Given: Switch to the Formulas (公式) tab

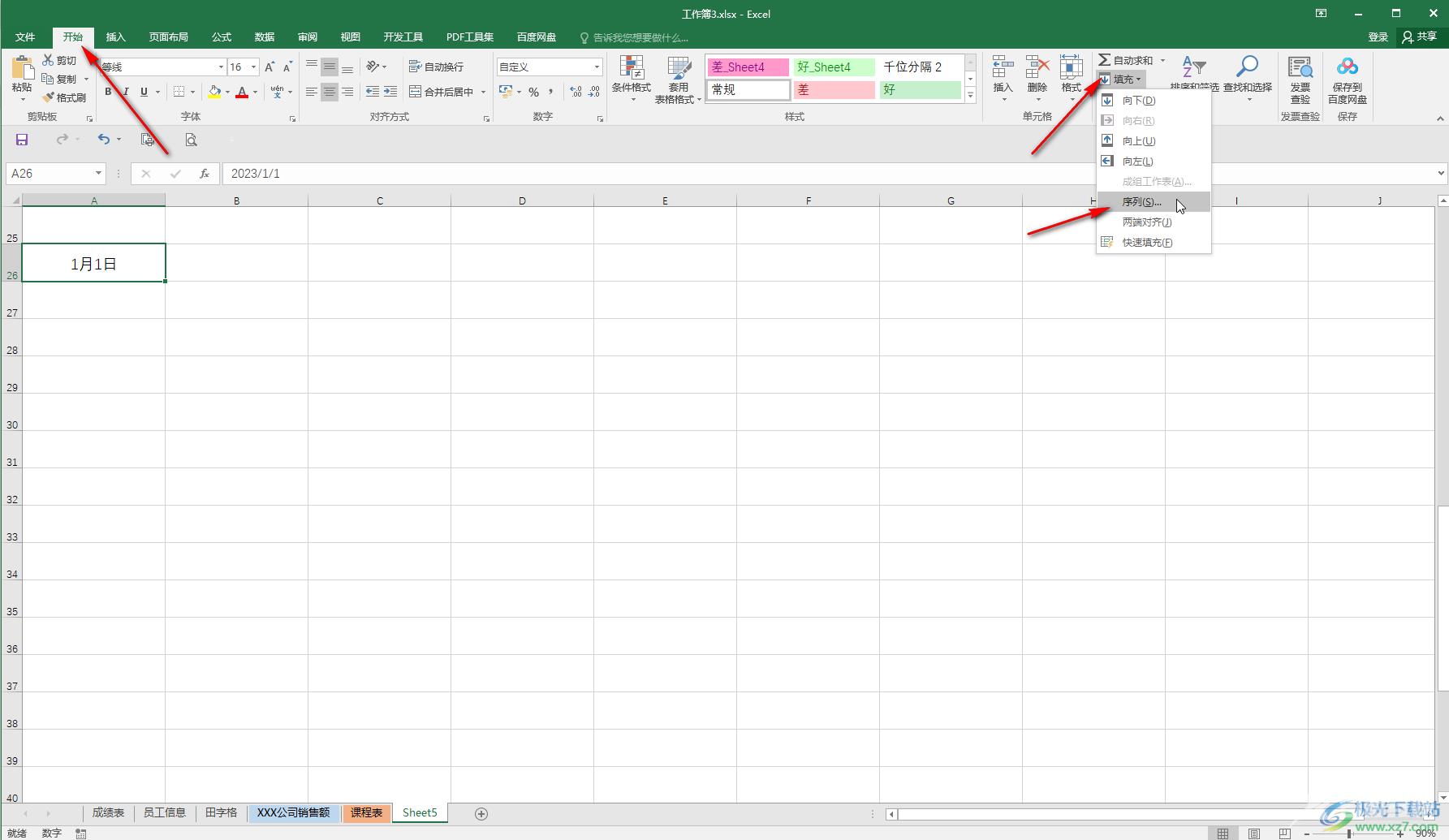Looking at the screenshot, I should [x=222, y=37].
